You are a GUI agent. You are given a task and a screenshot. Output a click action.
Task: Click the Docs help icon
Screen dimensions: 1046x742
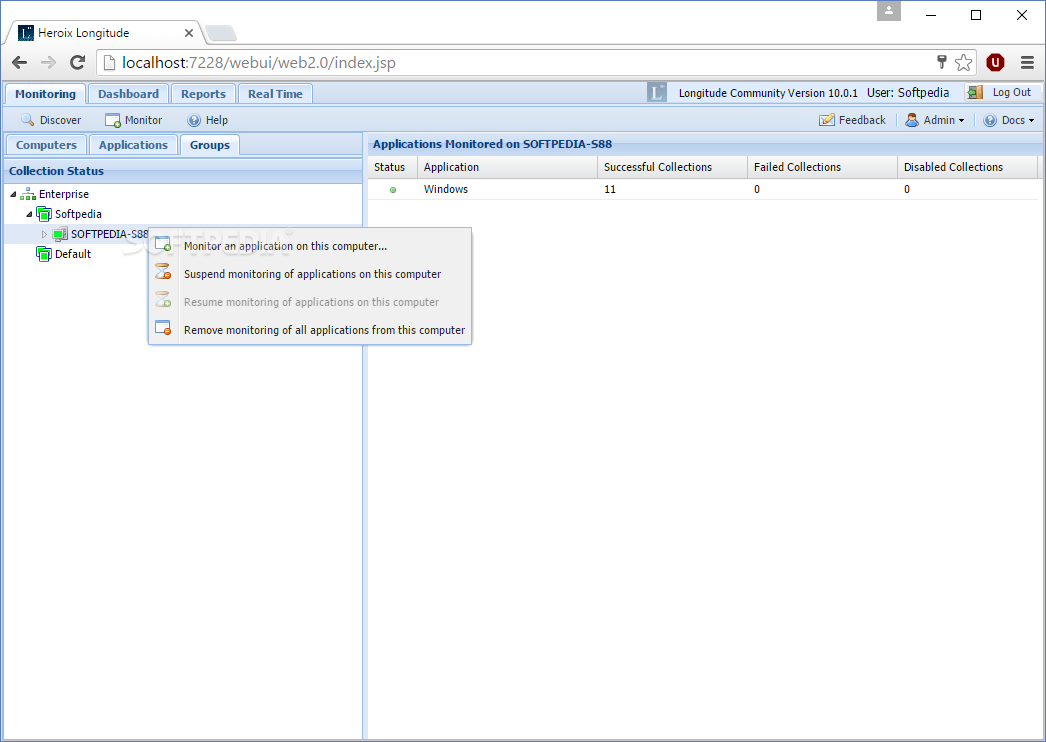[x=990, y=120]
